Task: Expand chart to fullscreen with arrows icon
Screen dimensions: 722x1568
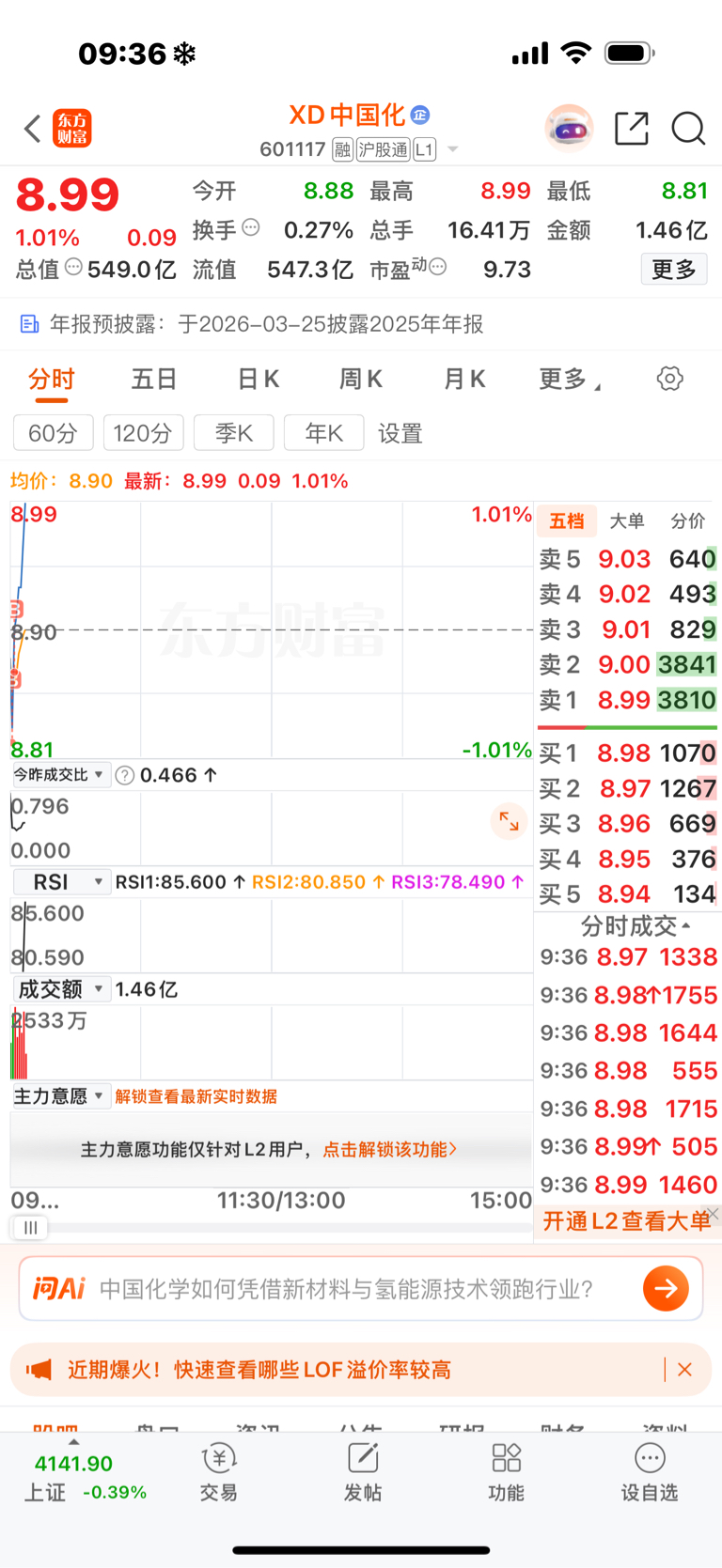Action: pos(509,821)
